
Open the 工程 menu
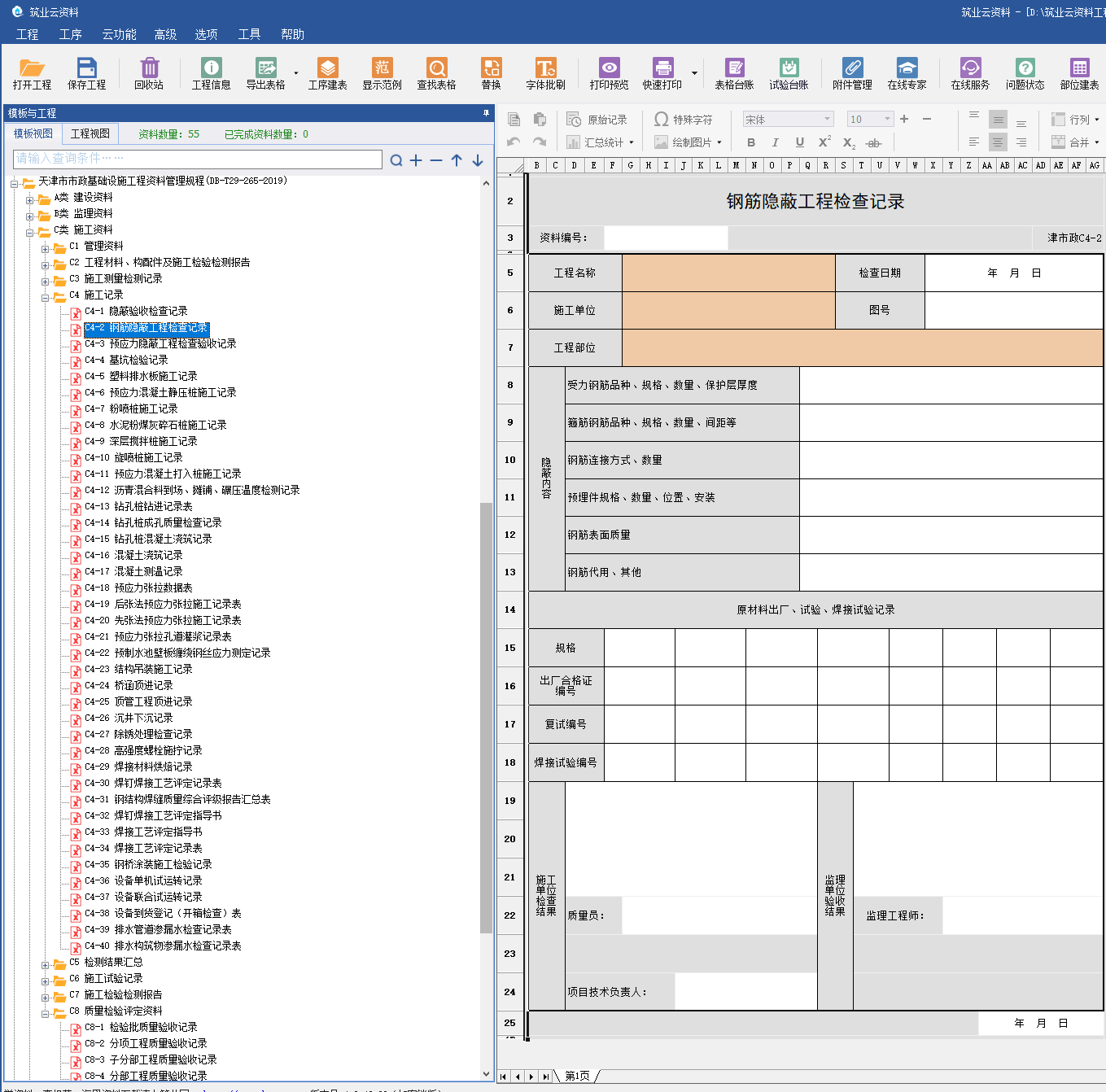click(27, 34)
